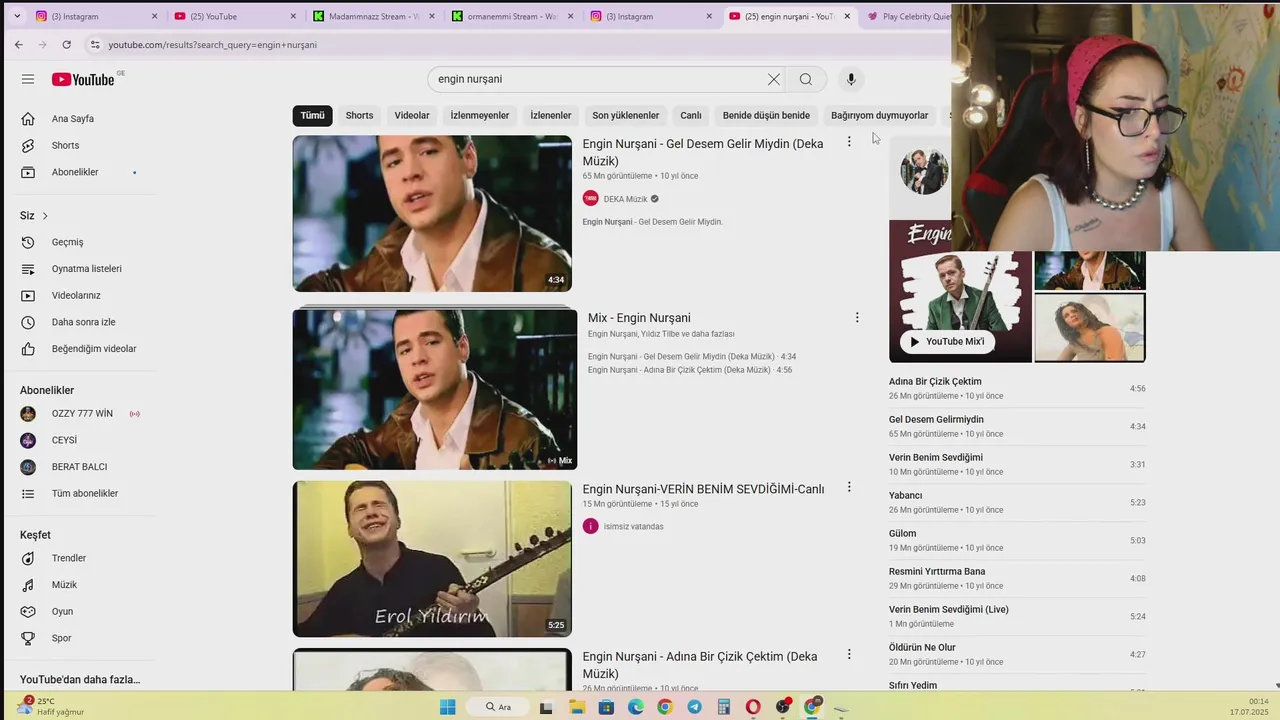Select the Canlı filter chip
This screenshot has height=720, width=1280.
[691, 116]
